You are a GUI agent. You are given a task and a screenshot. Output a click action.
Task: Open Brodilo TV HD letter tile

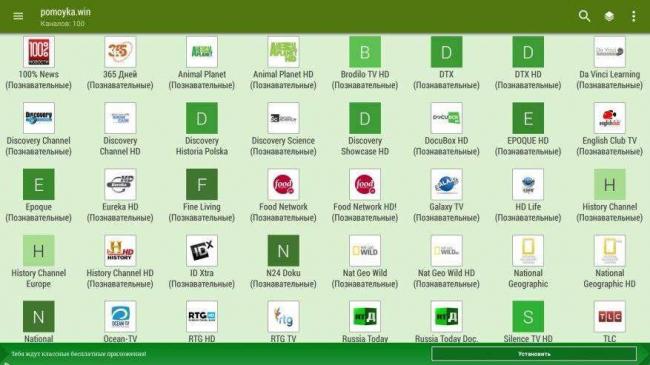[365, 52]
